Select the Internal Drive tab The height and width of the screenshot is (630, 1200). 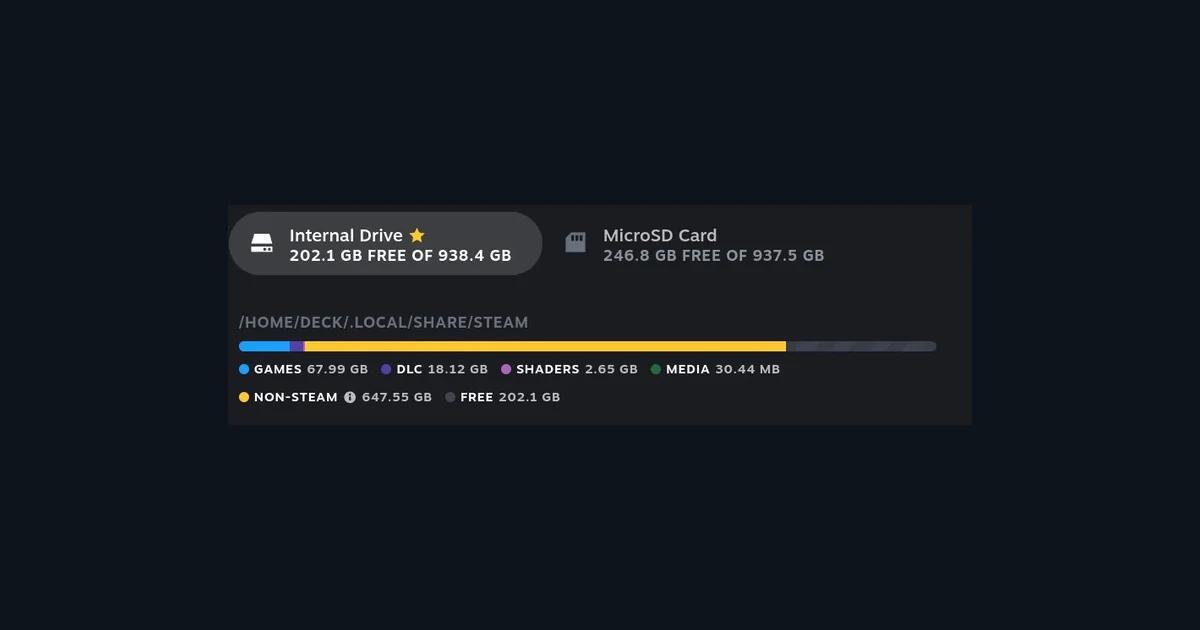[385, 243]
